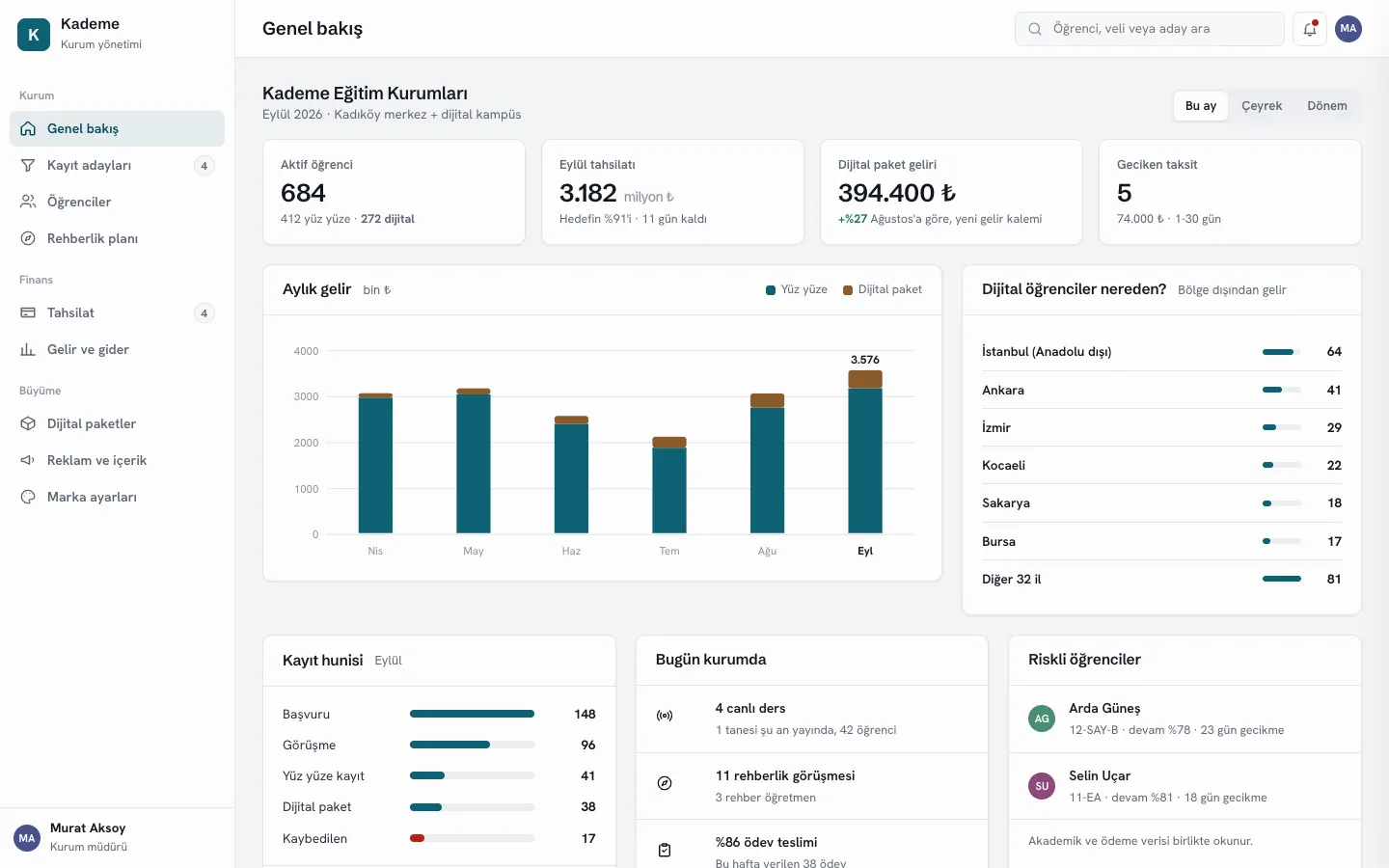Open Rehberlik planı menu item

117,238
